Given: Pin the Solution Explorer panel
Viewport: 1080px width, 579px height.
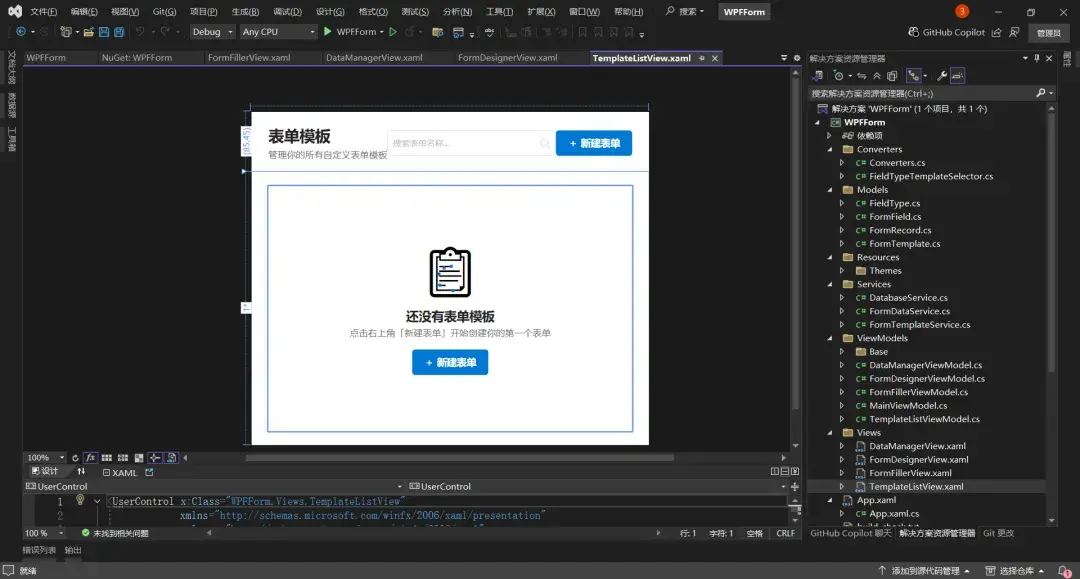Looking at the screenshot, I should (1037, 59).
